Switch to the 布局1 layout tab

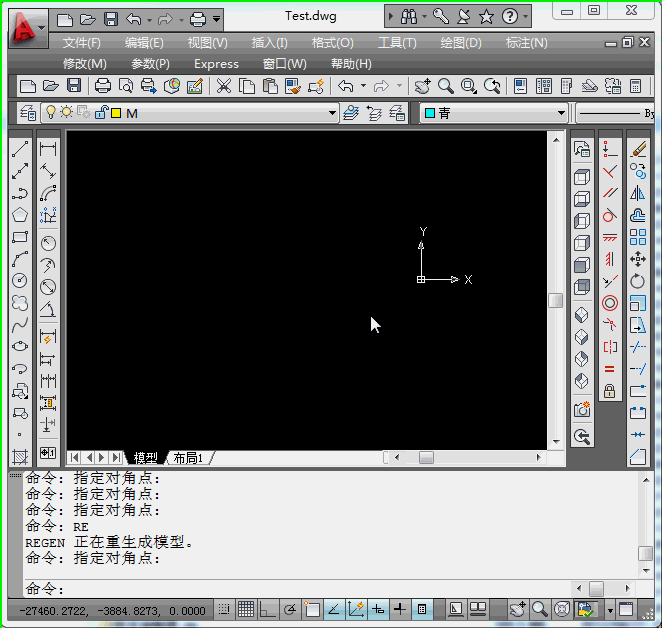coord(188,458)
